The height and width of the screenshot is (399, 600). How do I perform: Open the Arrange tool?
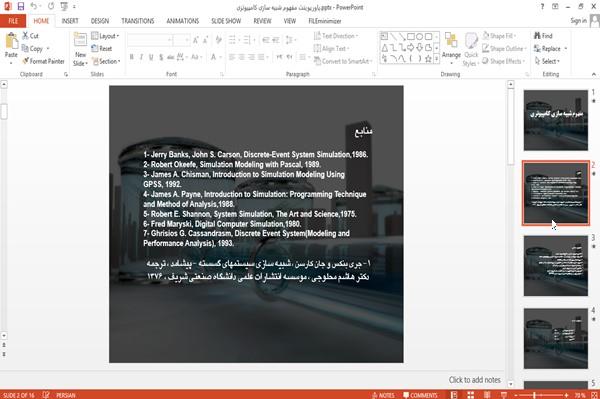tap(451, 47)
